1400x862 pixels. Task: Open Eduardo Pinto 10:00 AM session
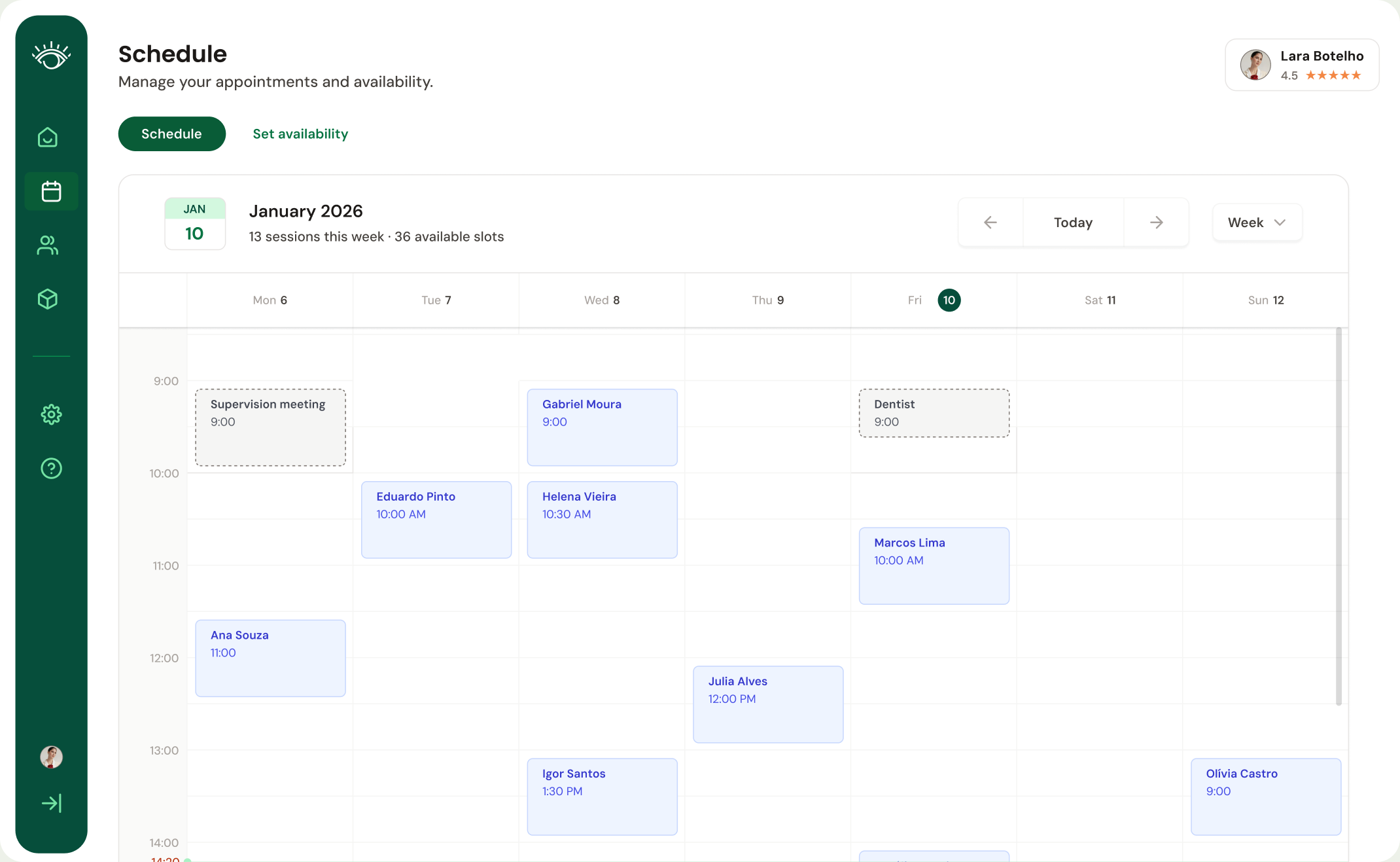436,520
